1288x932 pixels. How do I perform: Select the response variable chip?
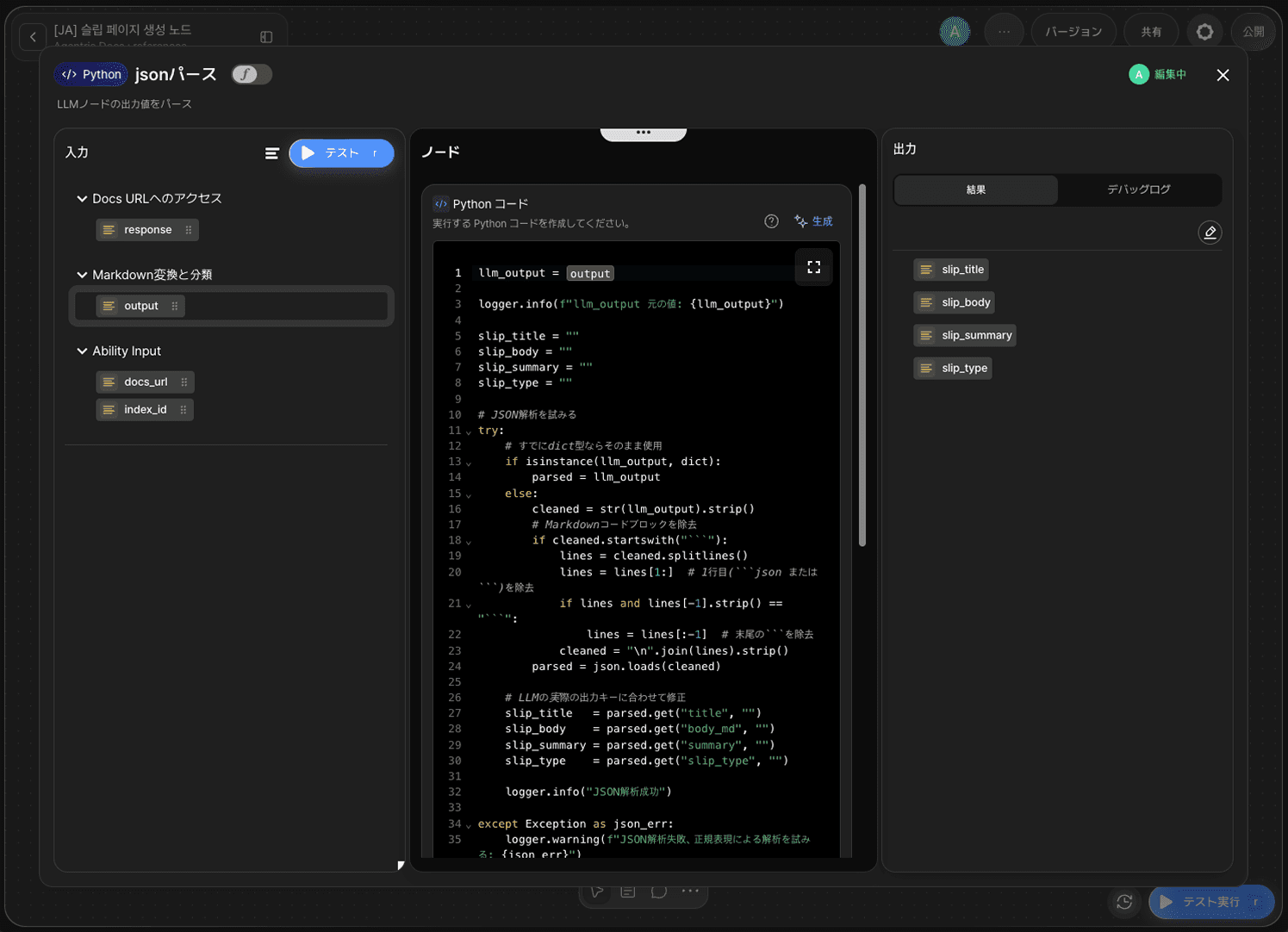pyautogui.click(x=147, y=230)
